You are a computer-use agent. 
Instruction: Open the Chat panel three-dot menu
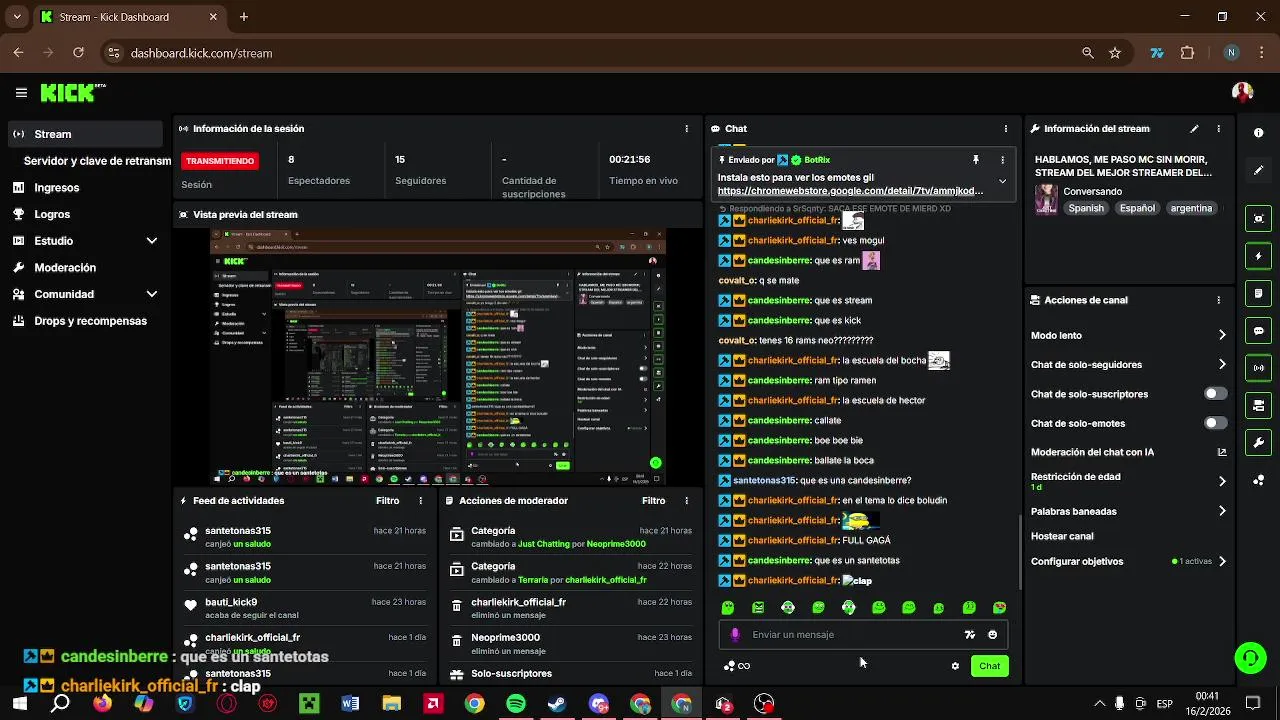click(1006, 129)
